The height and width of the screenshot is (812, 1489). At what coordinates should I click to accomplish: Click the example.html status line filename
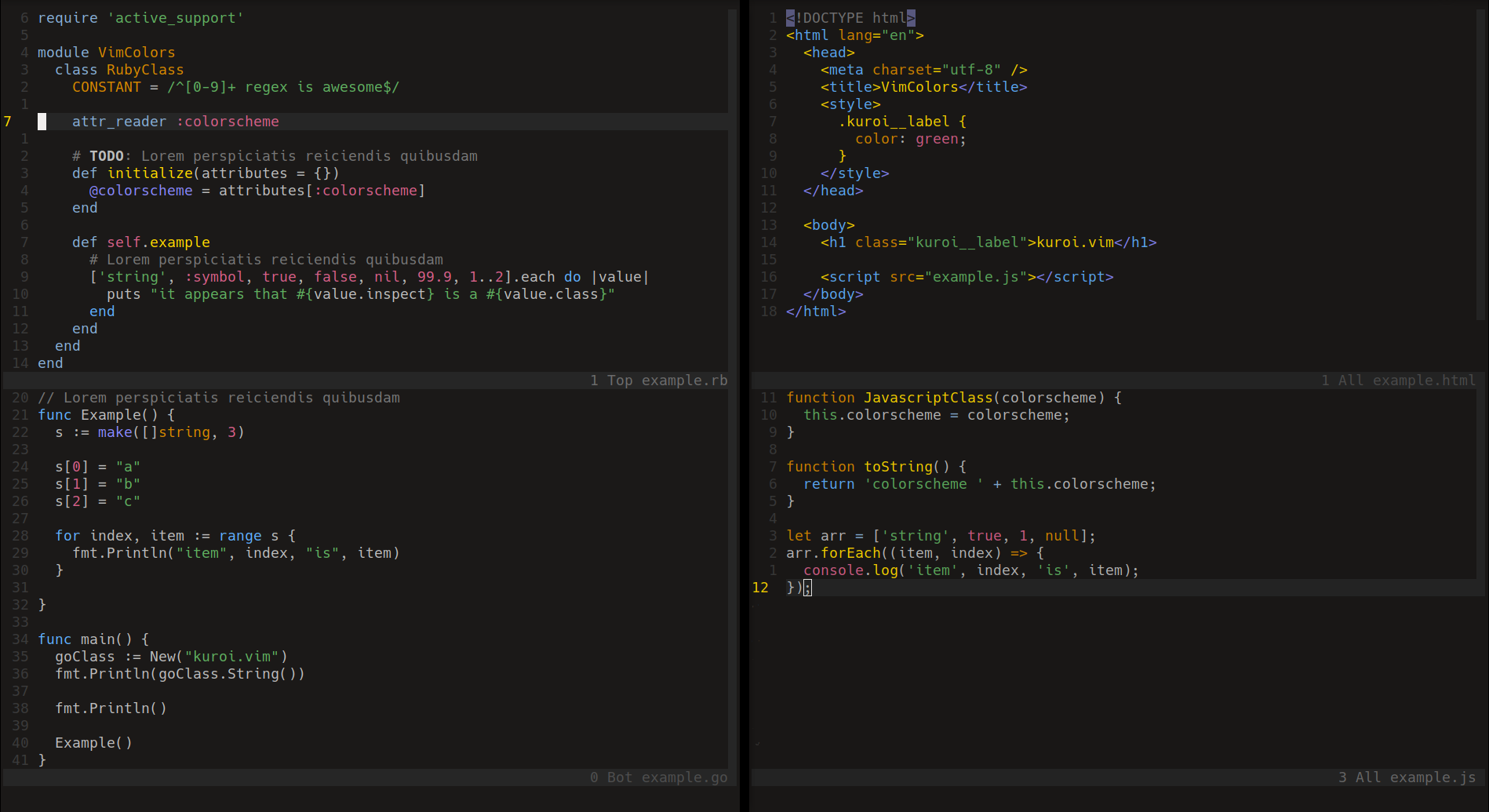[x=1424, y=381]
